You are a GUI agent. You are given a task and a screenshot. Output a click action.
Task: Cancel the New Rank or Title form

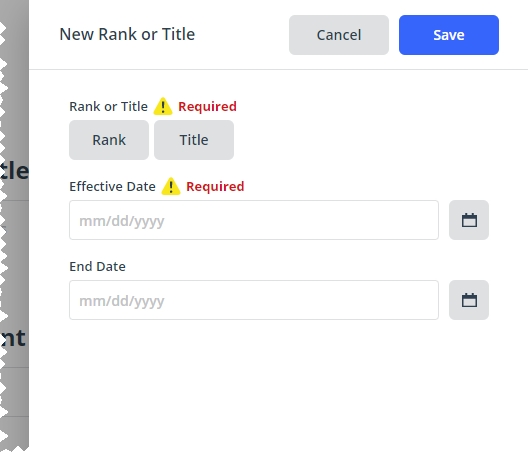[x=339, y=35]
